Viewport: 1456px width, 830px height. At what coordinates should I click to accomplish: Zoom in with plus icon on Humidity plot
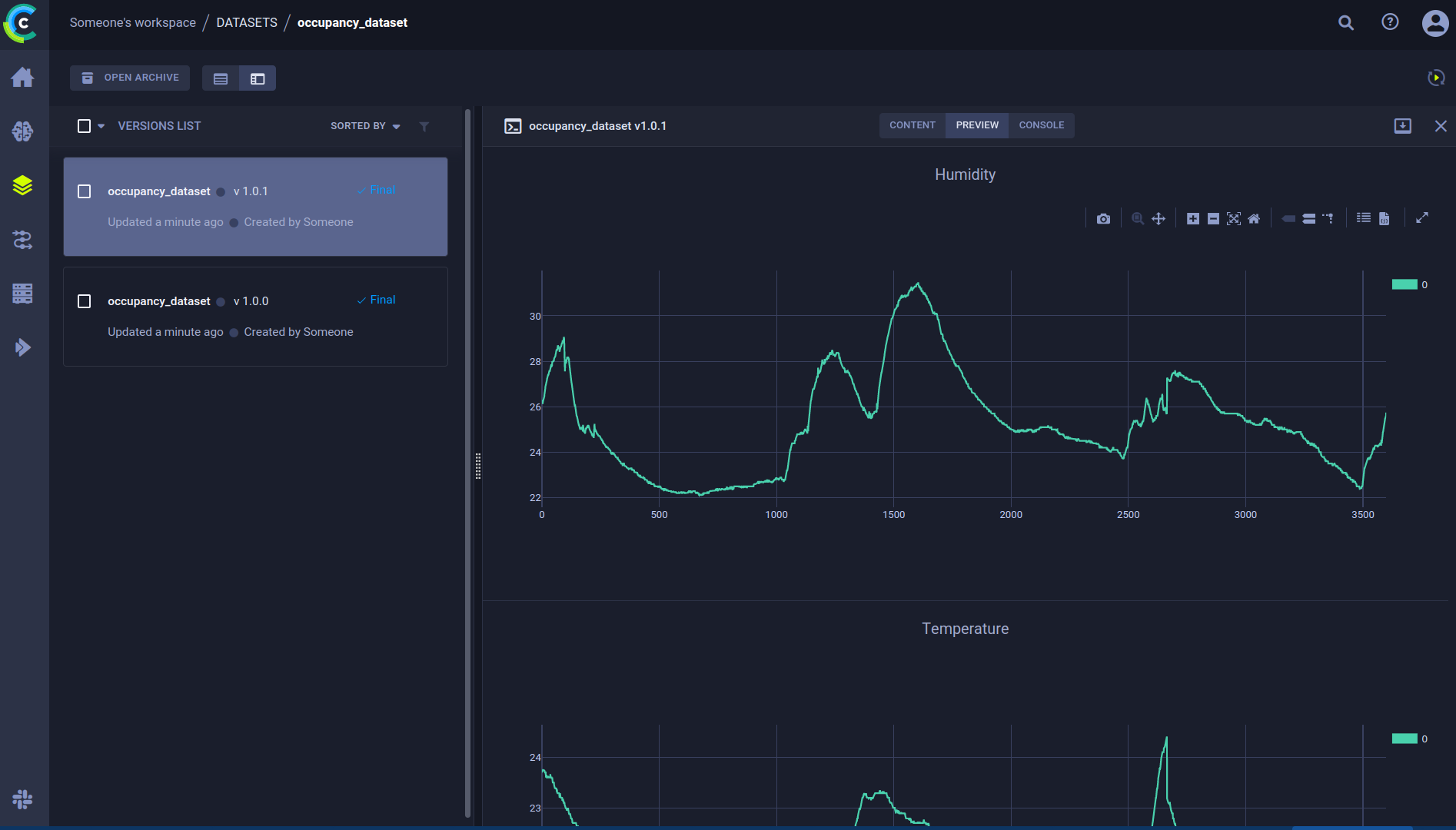click(x=1193, y=219)
